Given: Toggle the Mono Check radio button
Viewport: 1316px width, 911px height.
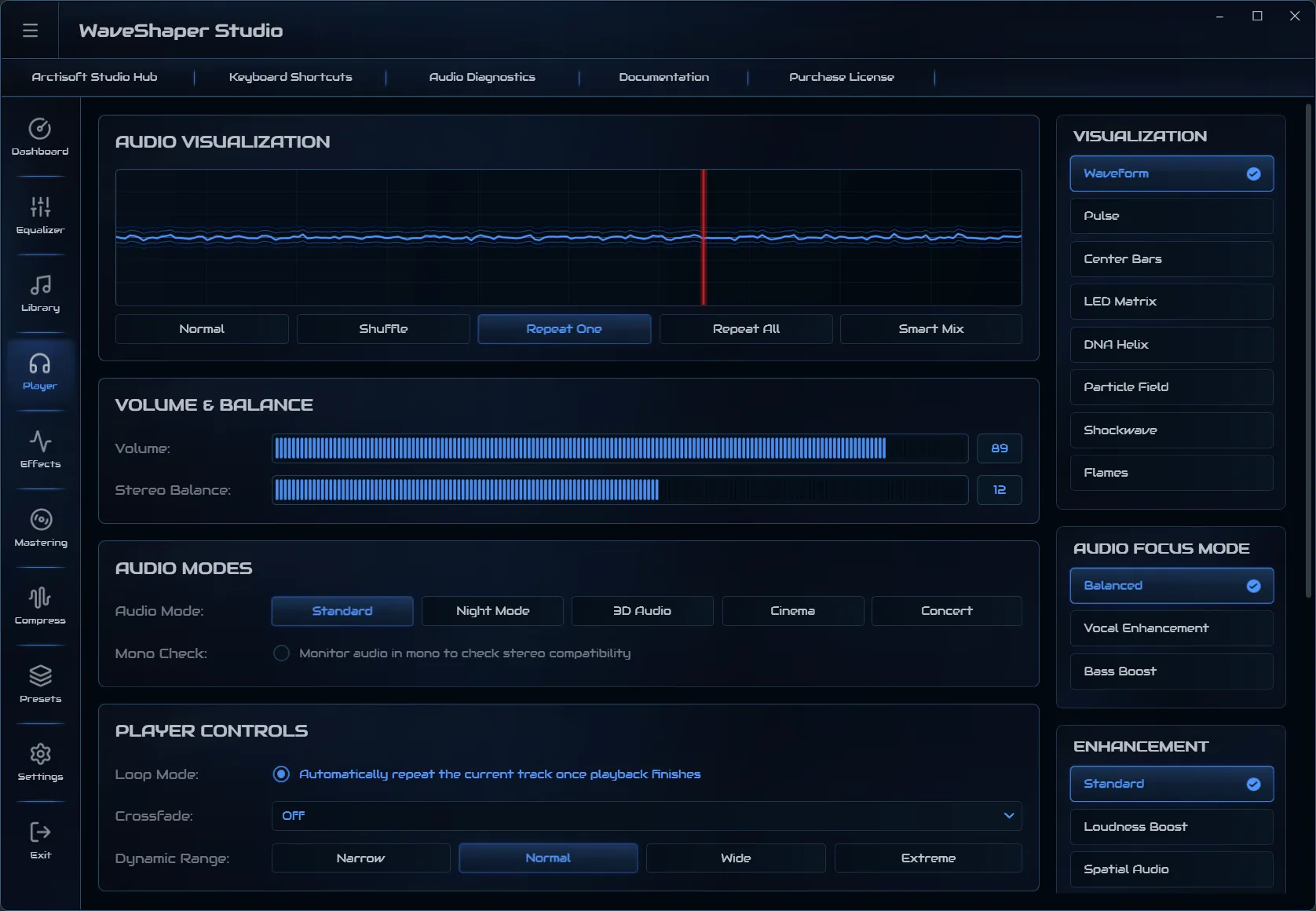Looking at the screenshot, I should 281,653.
